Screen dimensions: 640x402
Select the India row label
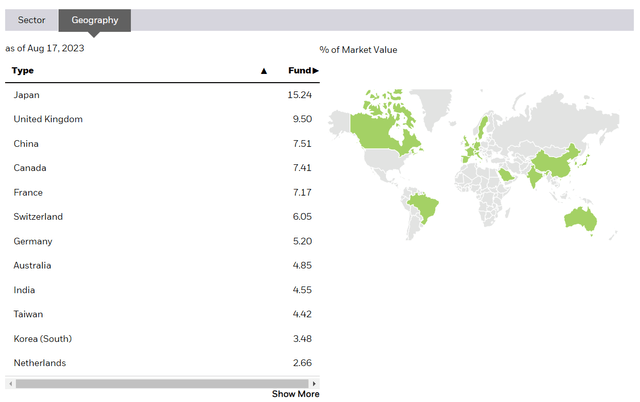[24, 290]
